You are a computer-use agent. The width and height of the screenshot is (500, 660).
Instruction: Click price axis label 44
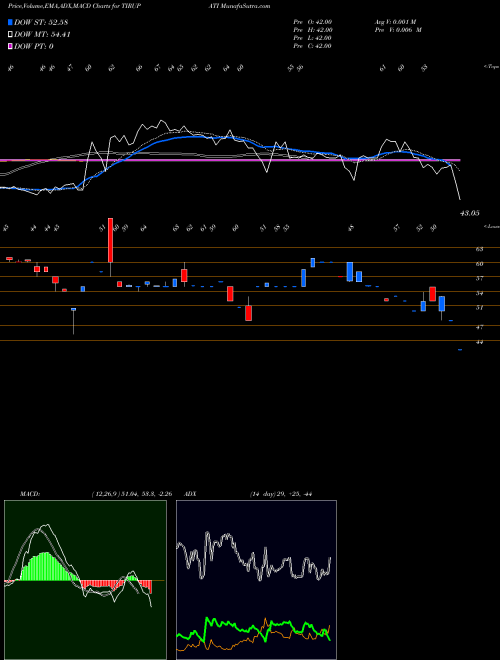479,343
